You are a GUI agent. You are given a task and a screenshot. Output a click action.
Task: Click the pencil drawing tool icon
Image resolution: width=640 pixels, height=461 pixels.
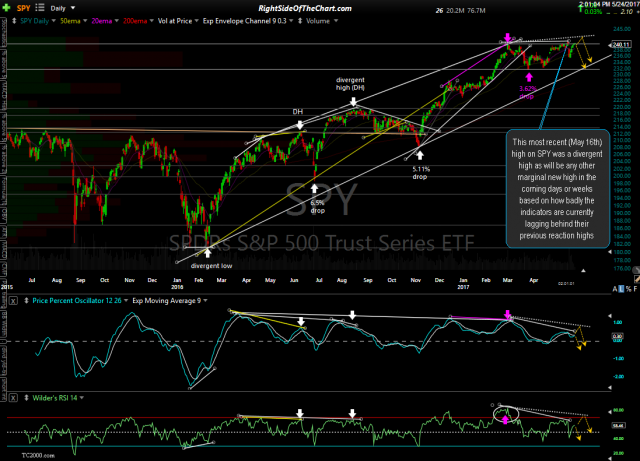pos(637,279)
